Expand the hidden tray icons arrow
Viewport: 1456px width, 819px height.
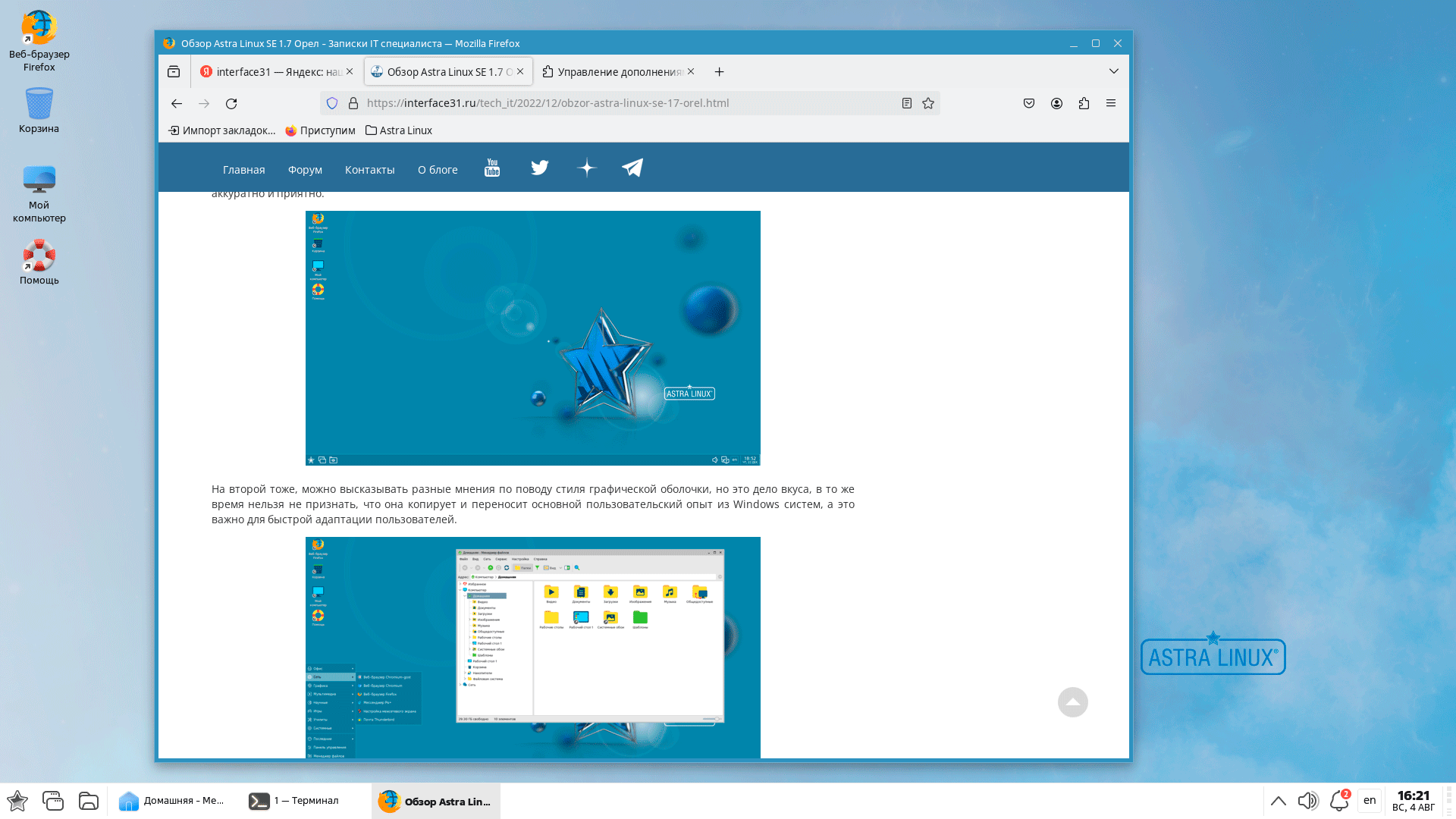[1279, 801]
